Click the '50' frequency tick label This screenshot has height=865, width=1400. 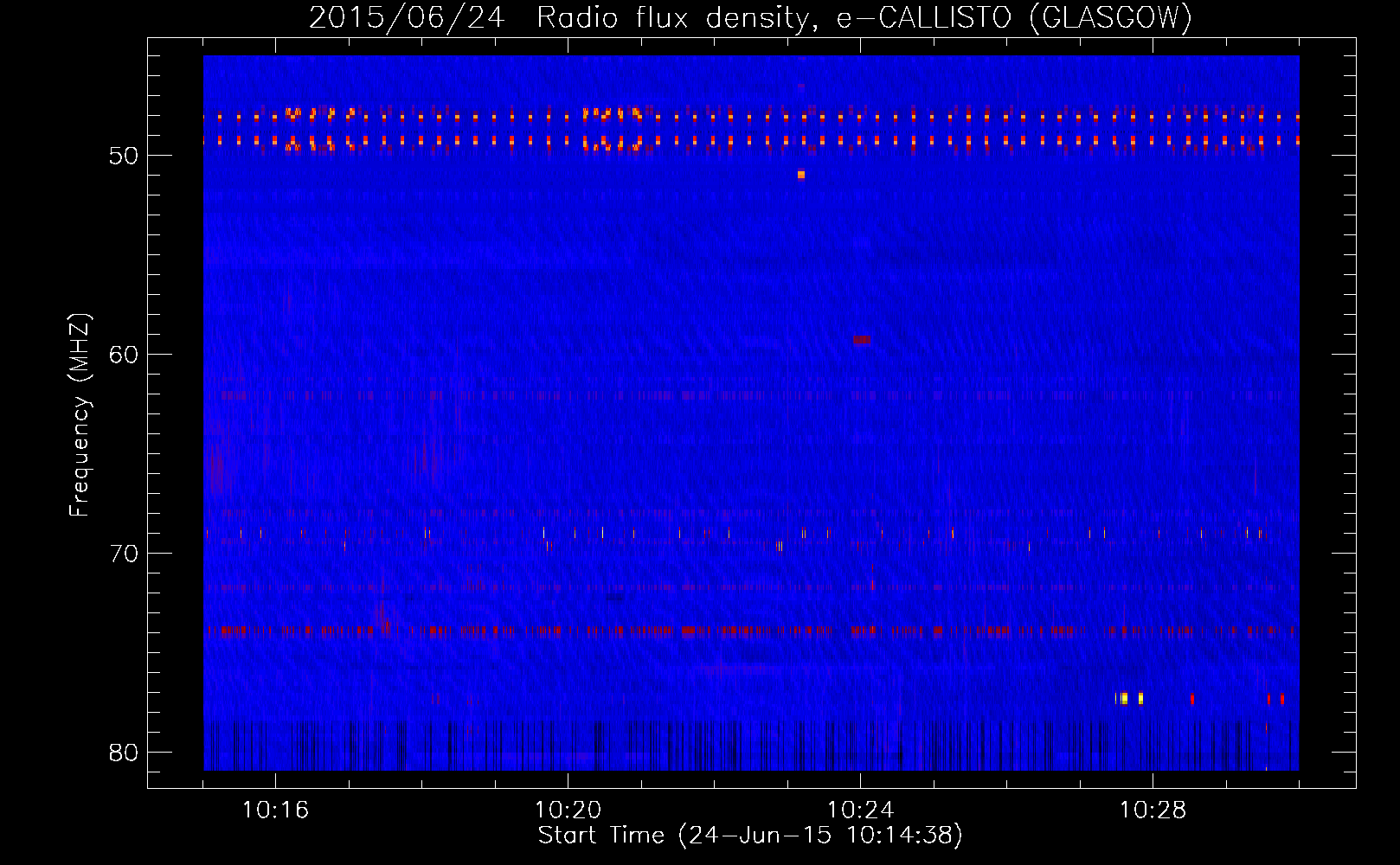pos(124,156)
